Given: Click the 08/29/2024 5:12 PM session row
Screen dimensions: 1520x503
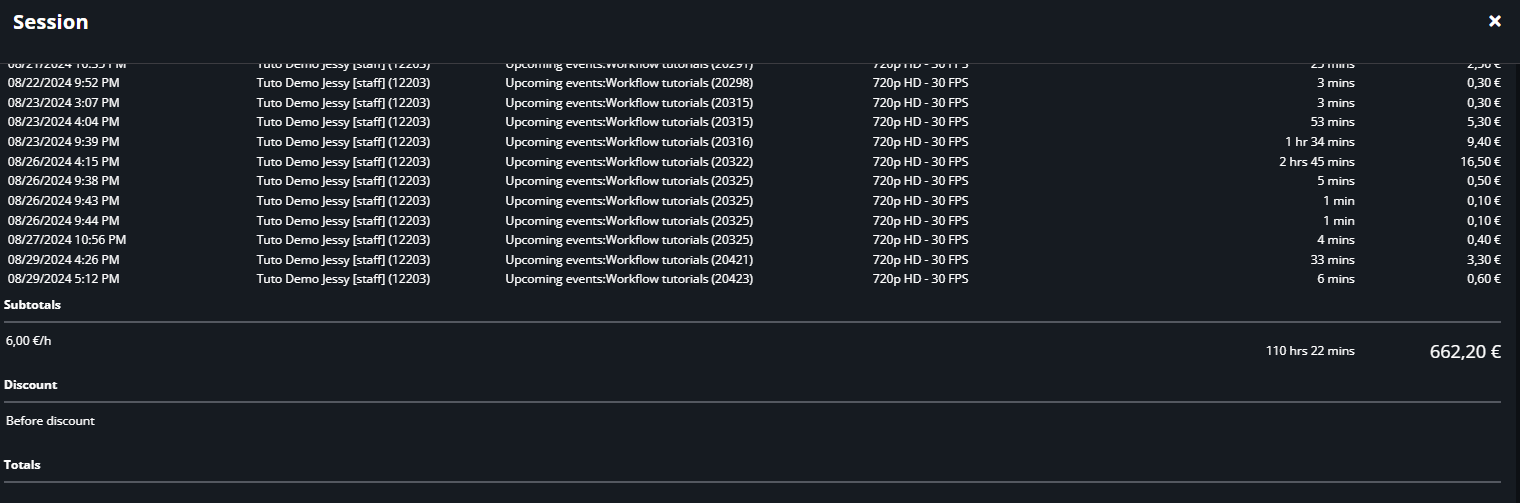Looking at the screenshot, I should click(754, 279).
